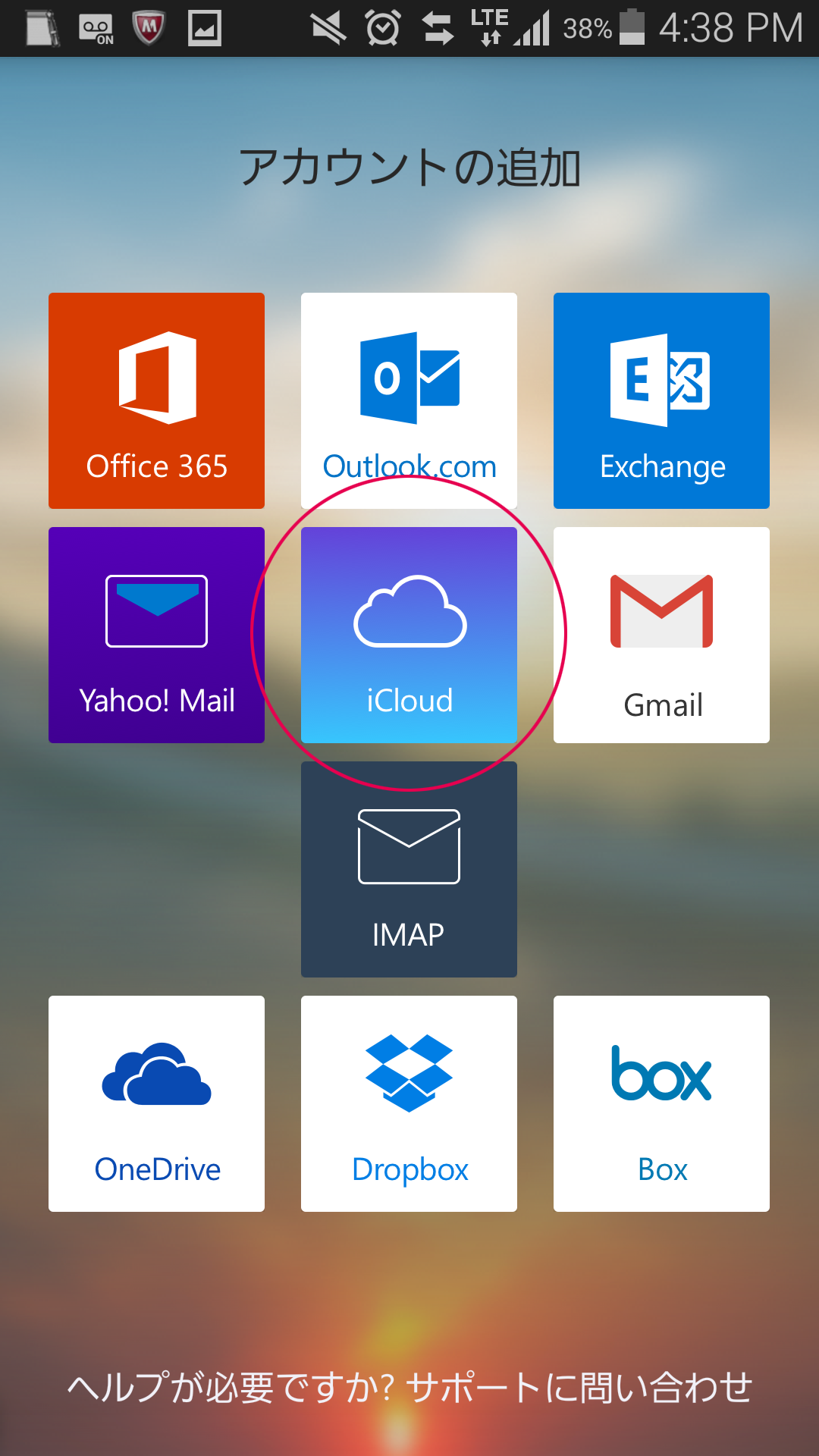Tap the battery indicator icon
819x1456 pixels.
click(x=632, y=27)
